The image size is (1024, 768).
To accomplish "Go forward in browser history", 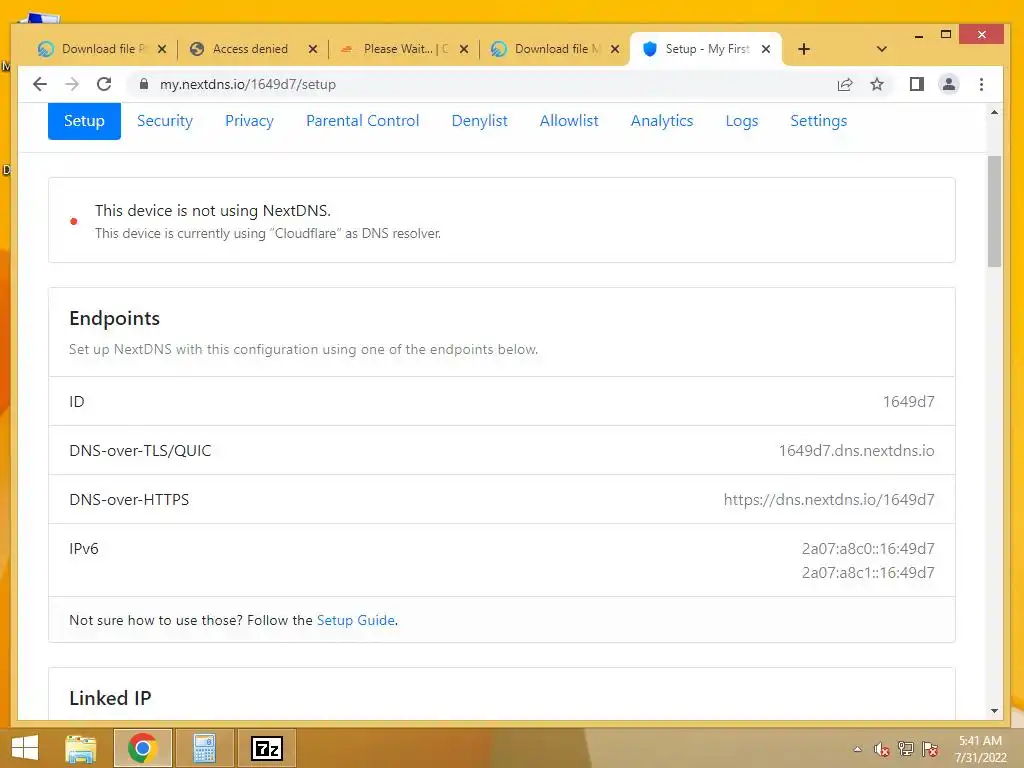I will point(72,84).
